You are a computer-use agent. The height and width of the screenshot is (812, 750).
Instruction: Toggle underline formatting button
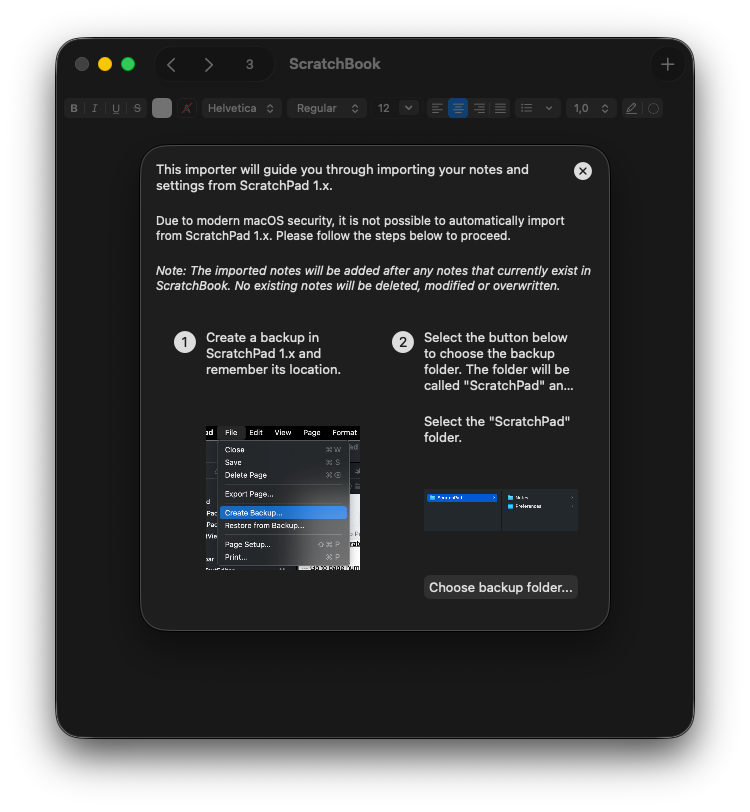click(116, 108)
